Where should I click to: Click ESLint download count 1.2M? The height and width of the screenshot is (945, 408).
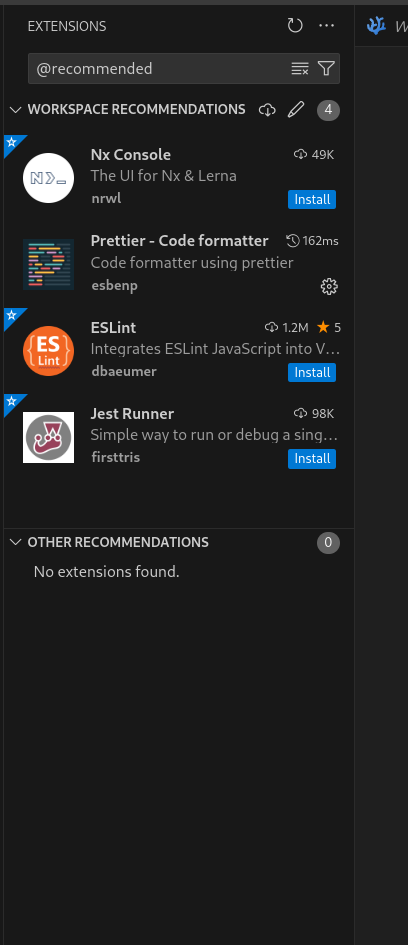click(287, 328)
